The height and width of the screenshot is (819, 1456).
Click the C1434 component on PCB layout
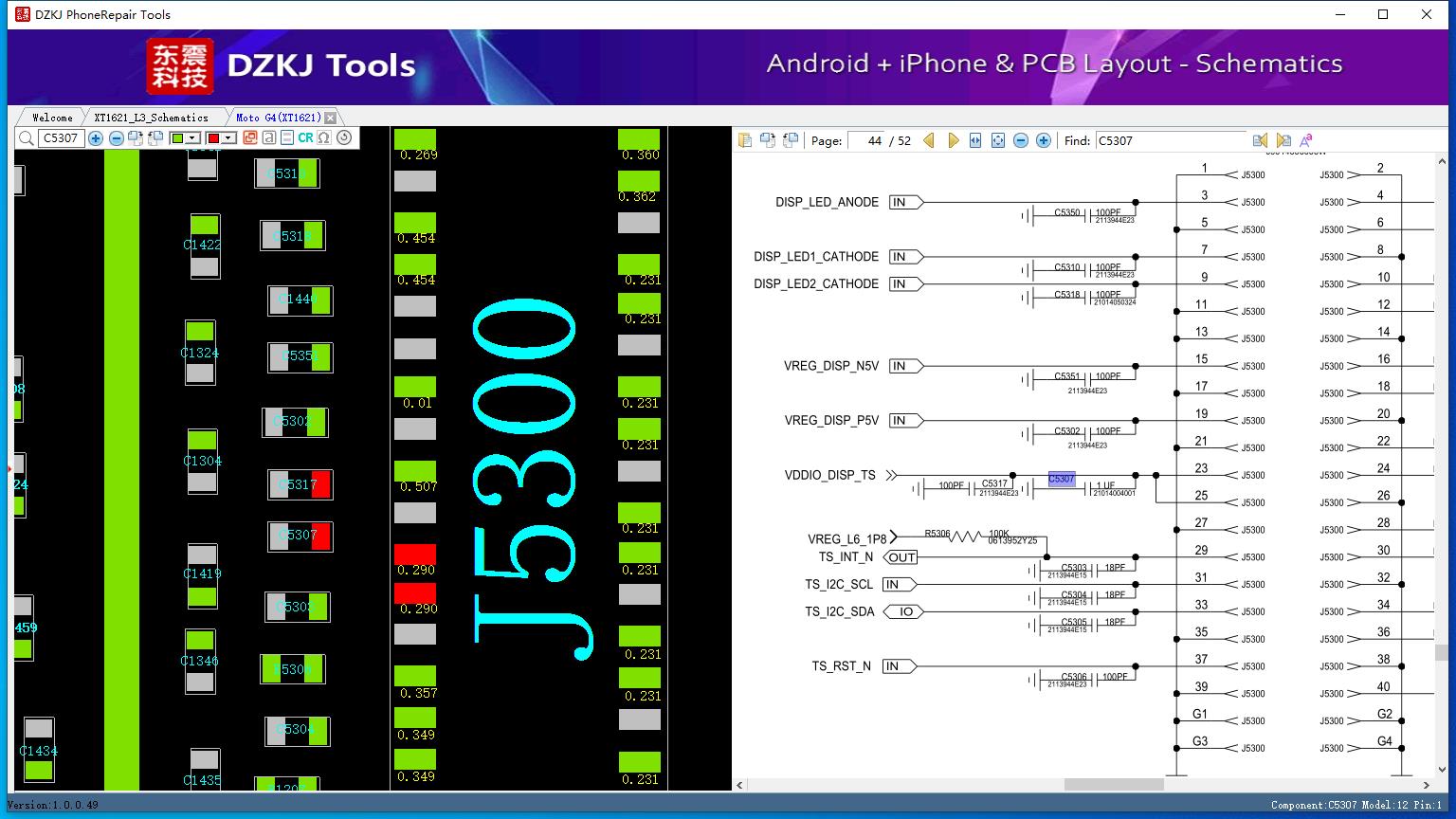pos(39,750)
